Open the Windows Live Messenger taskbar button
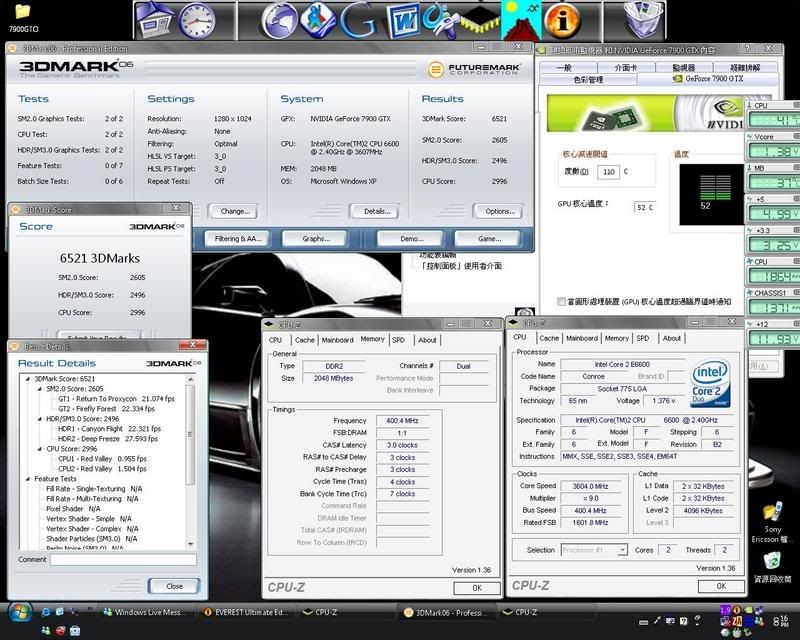Viewport: 800px width, 640px height. pyautogui.click(x=146, y=612)
